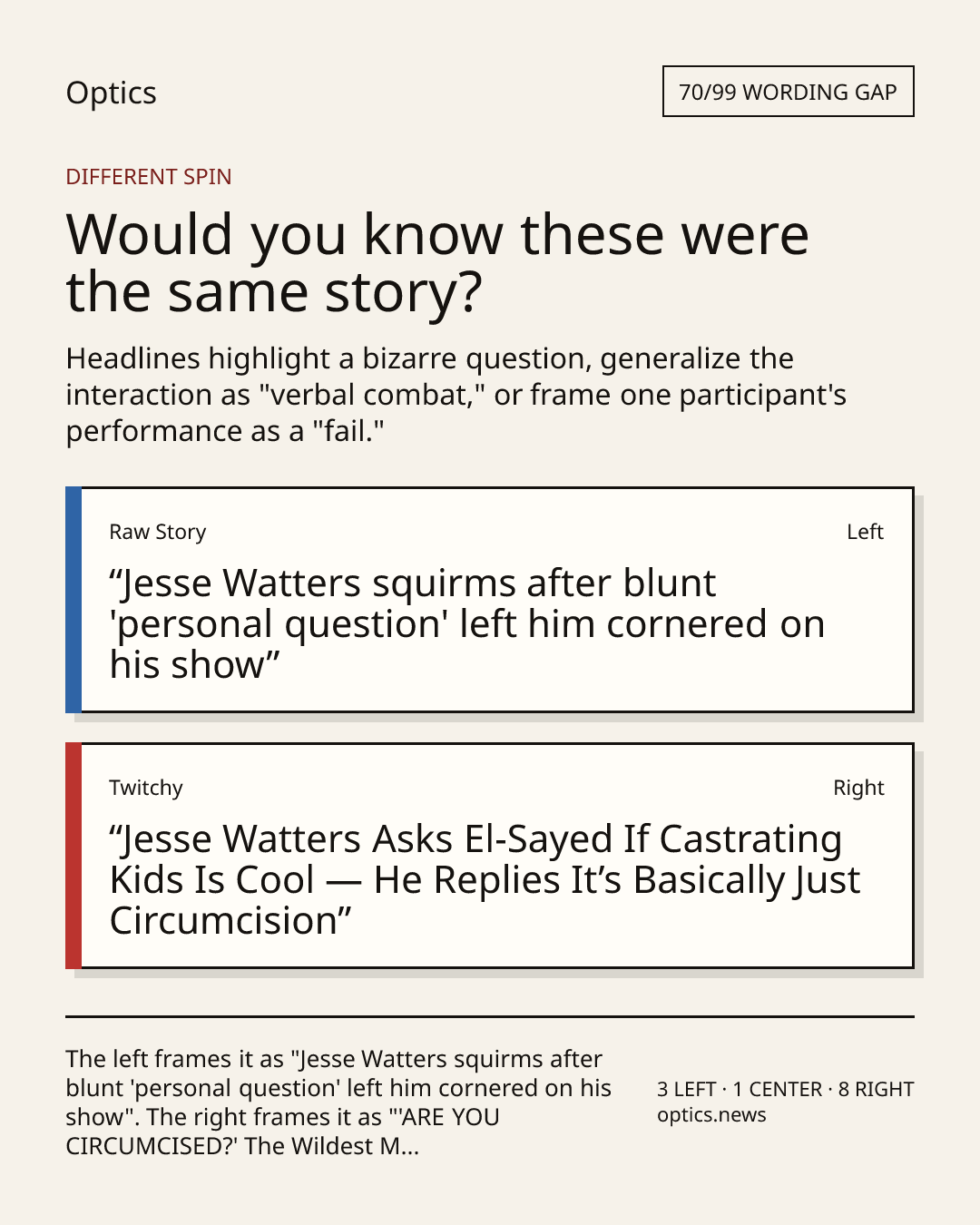Click the 70/99 WORDING GAP badge
980x1225 pixels.
(x=788, y=92)
